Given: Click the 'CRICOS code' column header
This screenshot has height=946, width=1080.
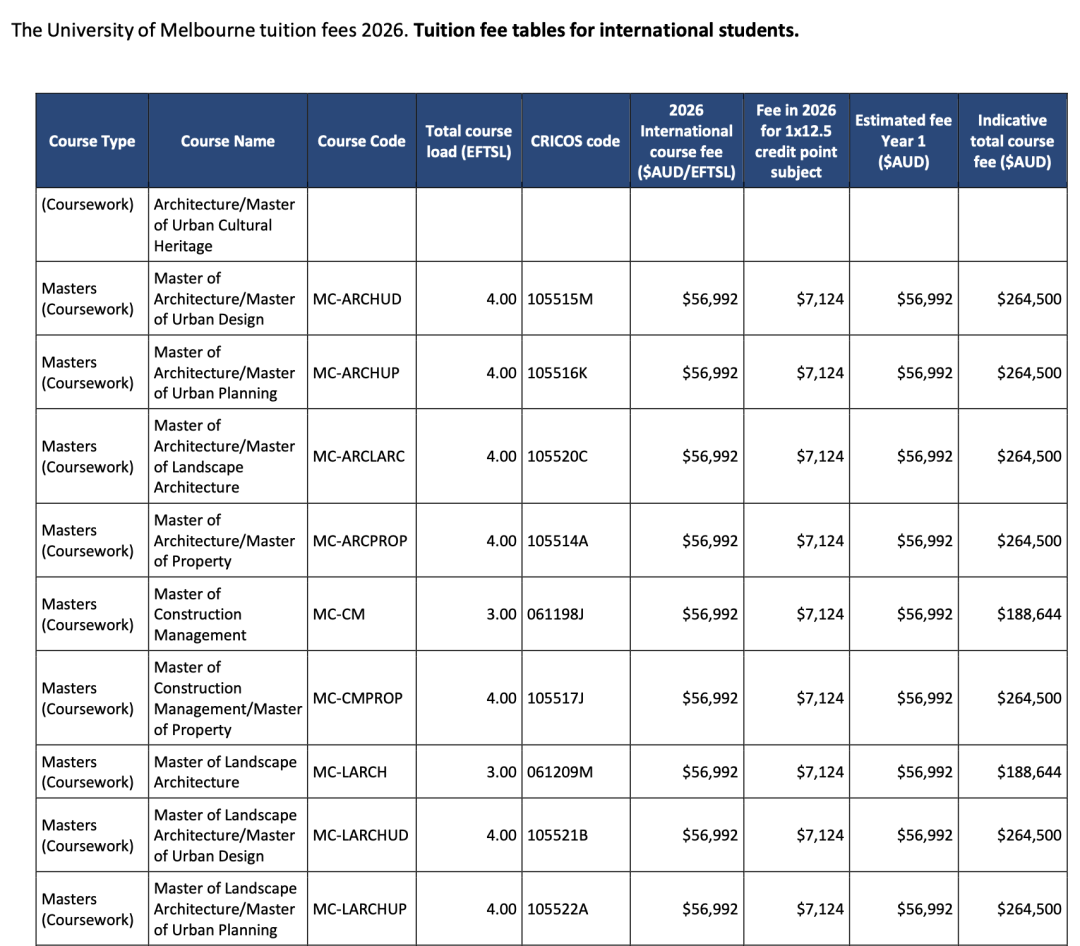Looking at the screenshot, I should coord(575,141).
